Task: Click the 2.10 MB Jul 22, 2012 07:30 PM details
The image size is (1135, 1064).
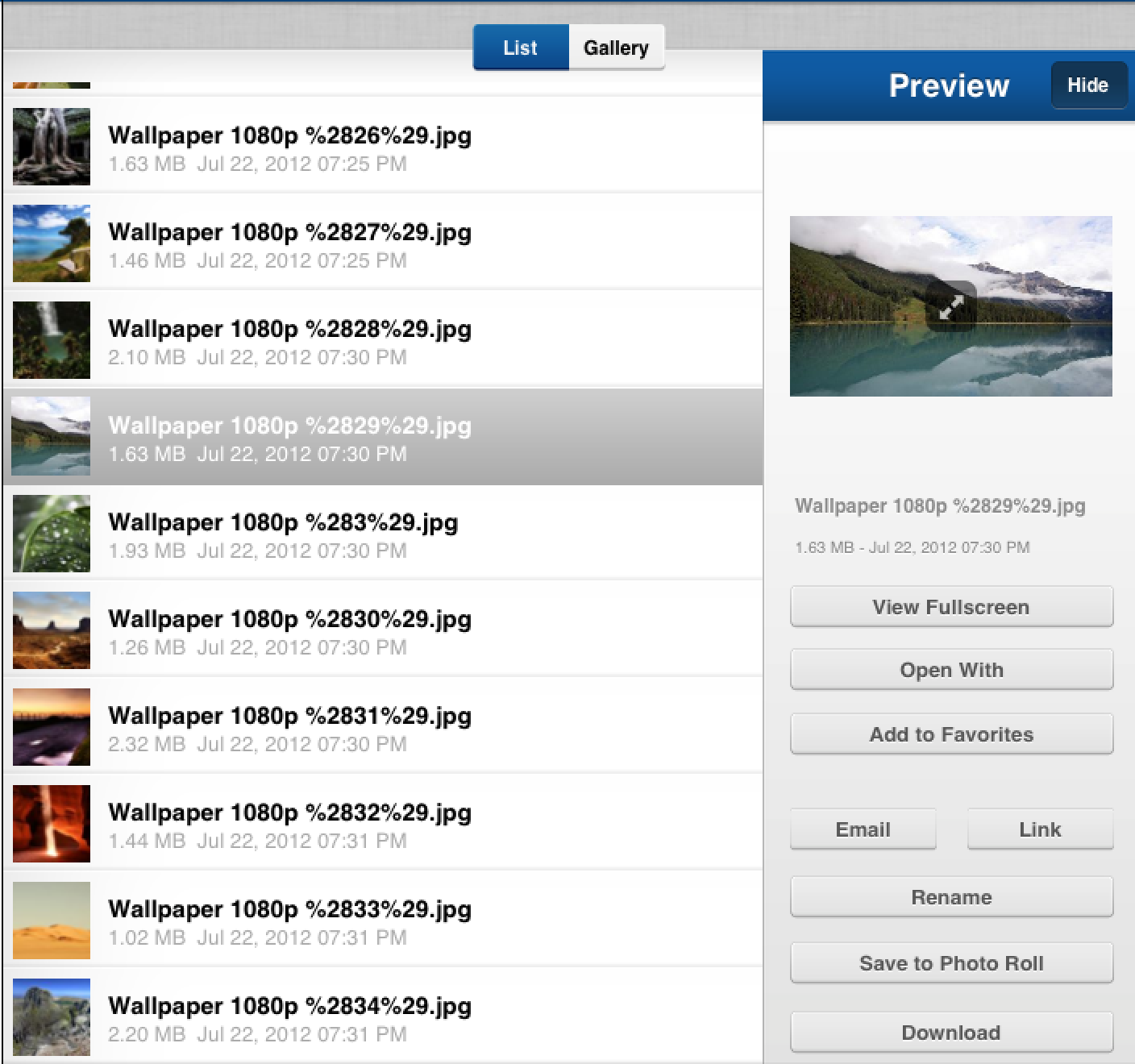Action: [x=258, y=357]
